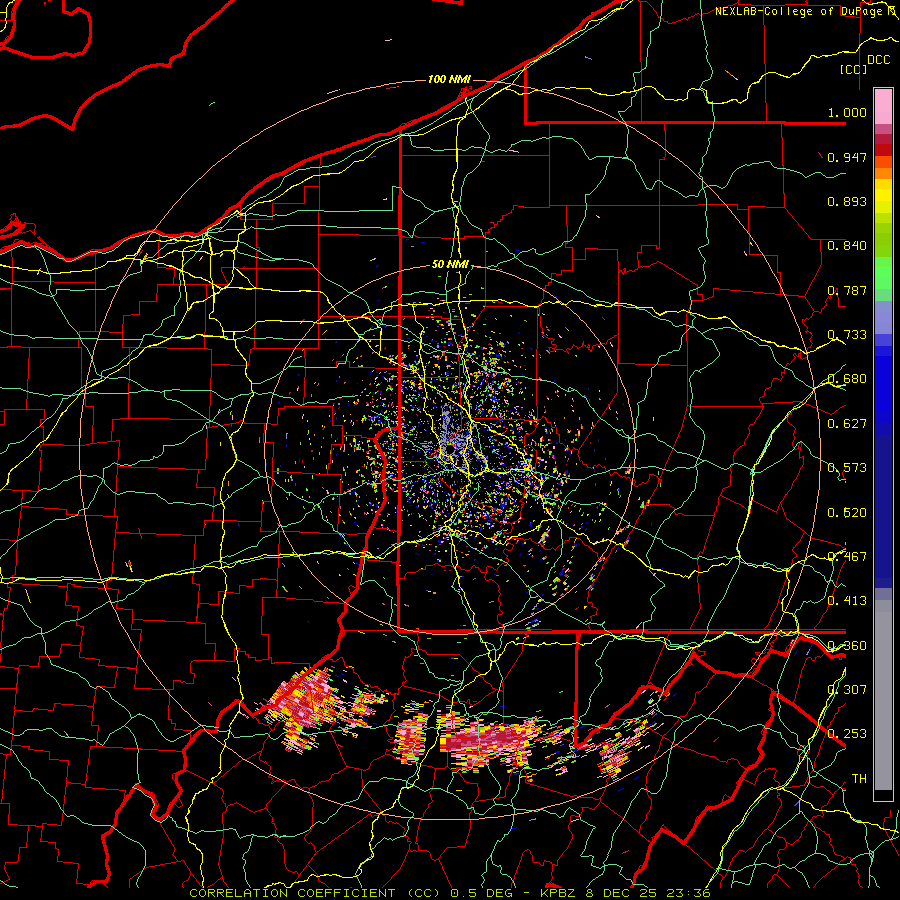Image resolution: width=900 pixels, height=900 pixels.
Task: Pick the lavender segment of the color bar
Action: coord(883,317)
